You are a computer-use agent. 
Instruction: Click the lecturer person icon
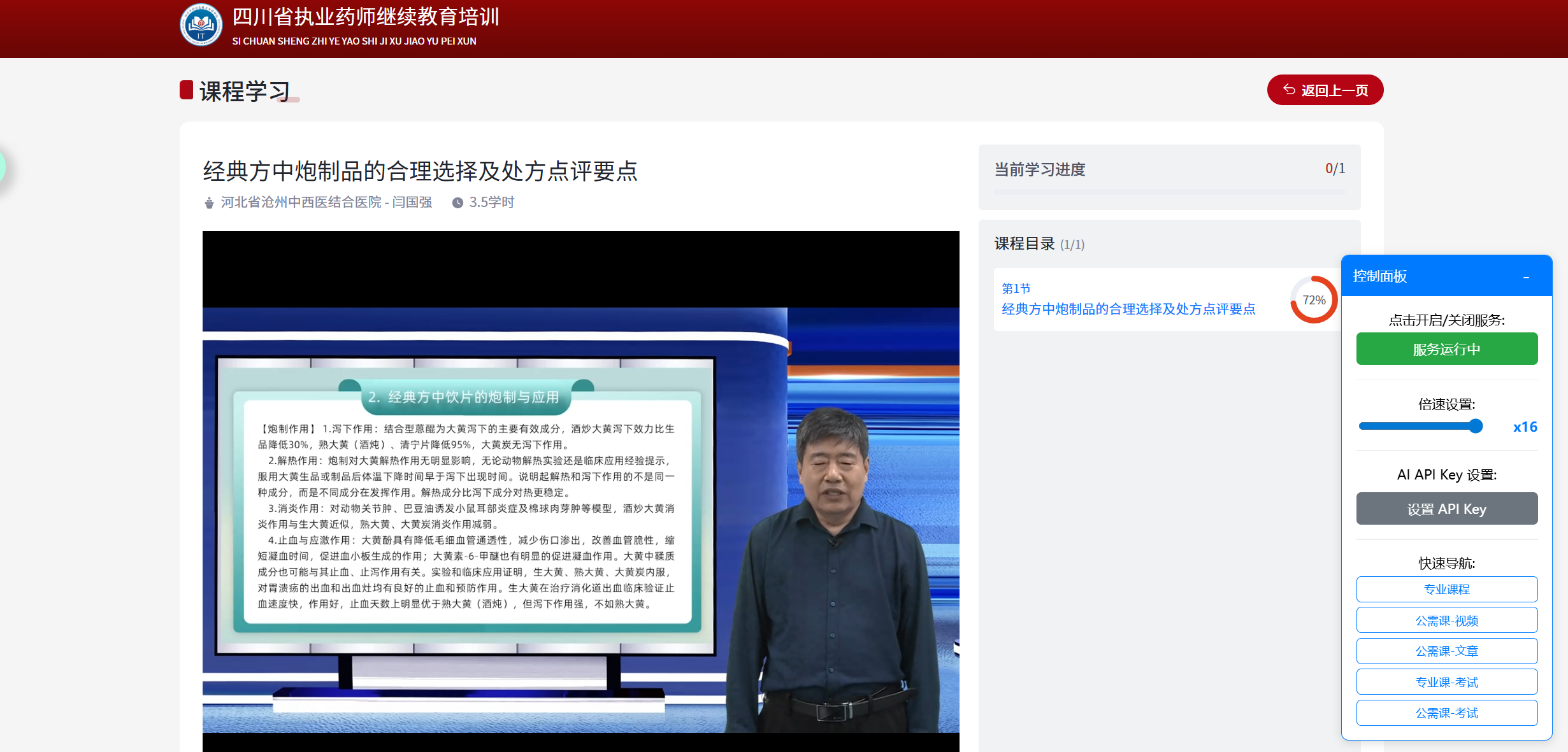coord(209,203)
